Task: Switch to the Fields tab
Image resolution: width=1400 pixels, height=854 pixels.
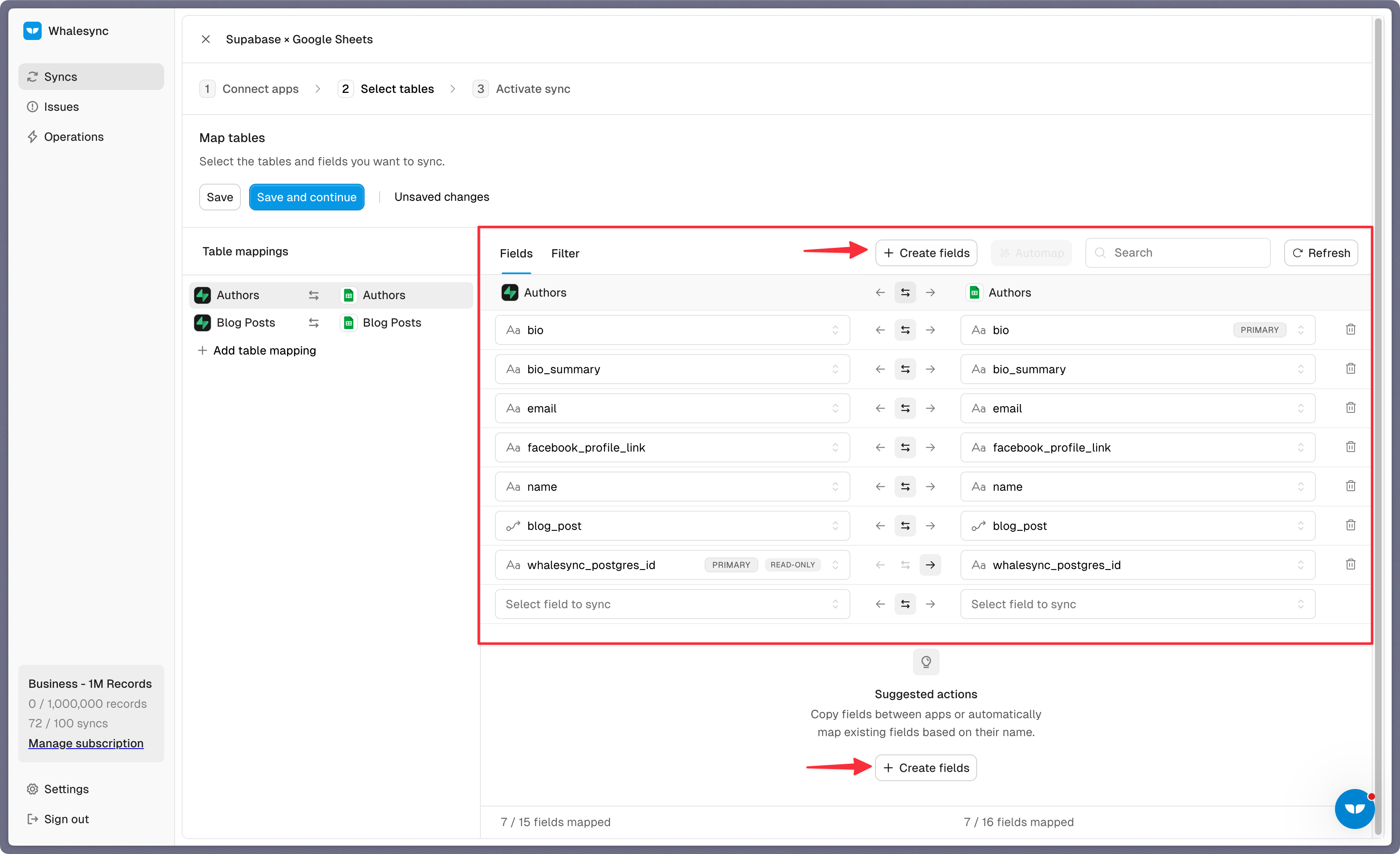Action: click(516, 253)
